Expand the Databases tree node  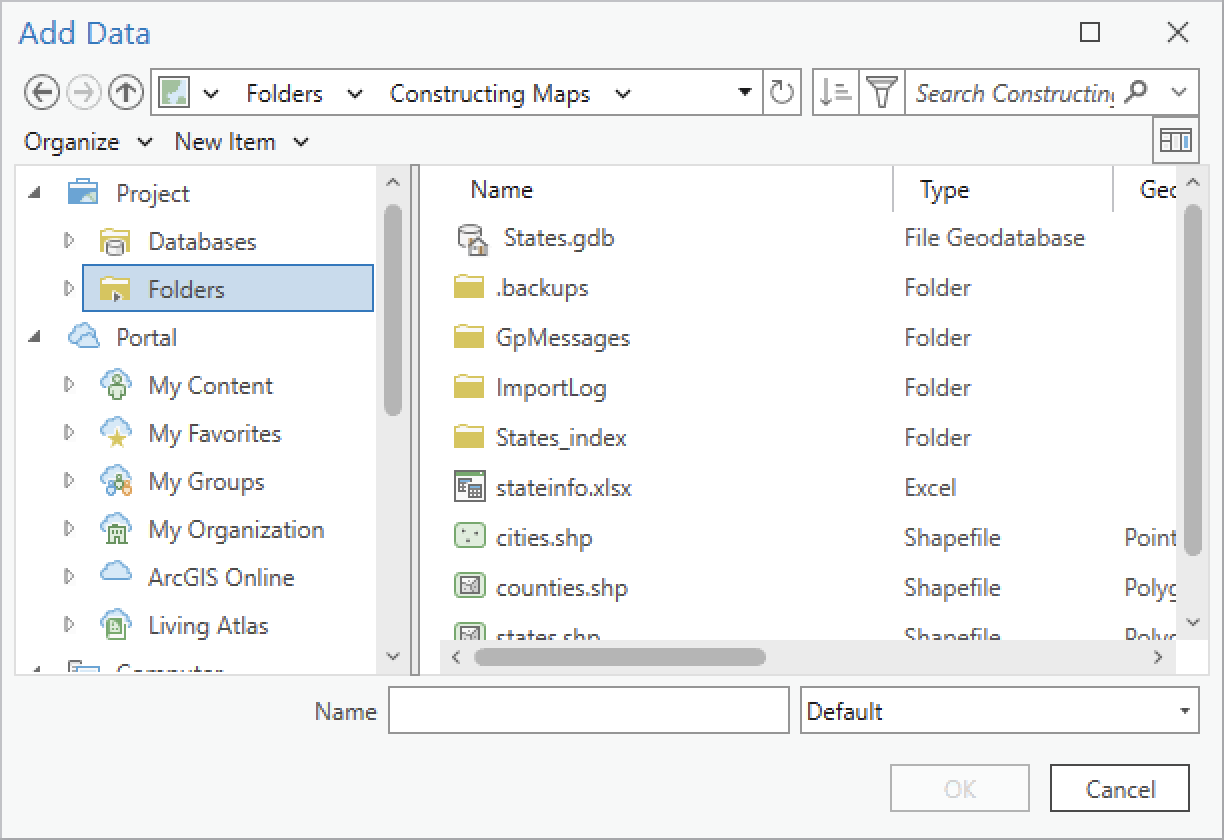(70, 241)
